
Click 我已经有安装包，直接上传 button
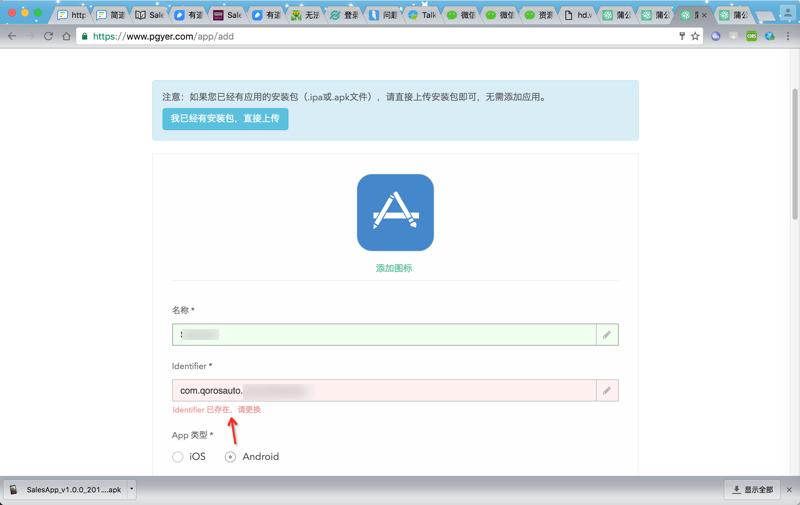225,119
